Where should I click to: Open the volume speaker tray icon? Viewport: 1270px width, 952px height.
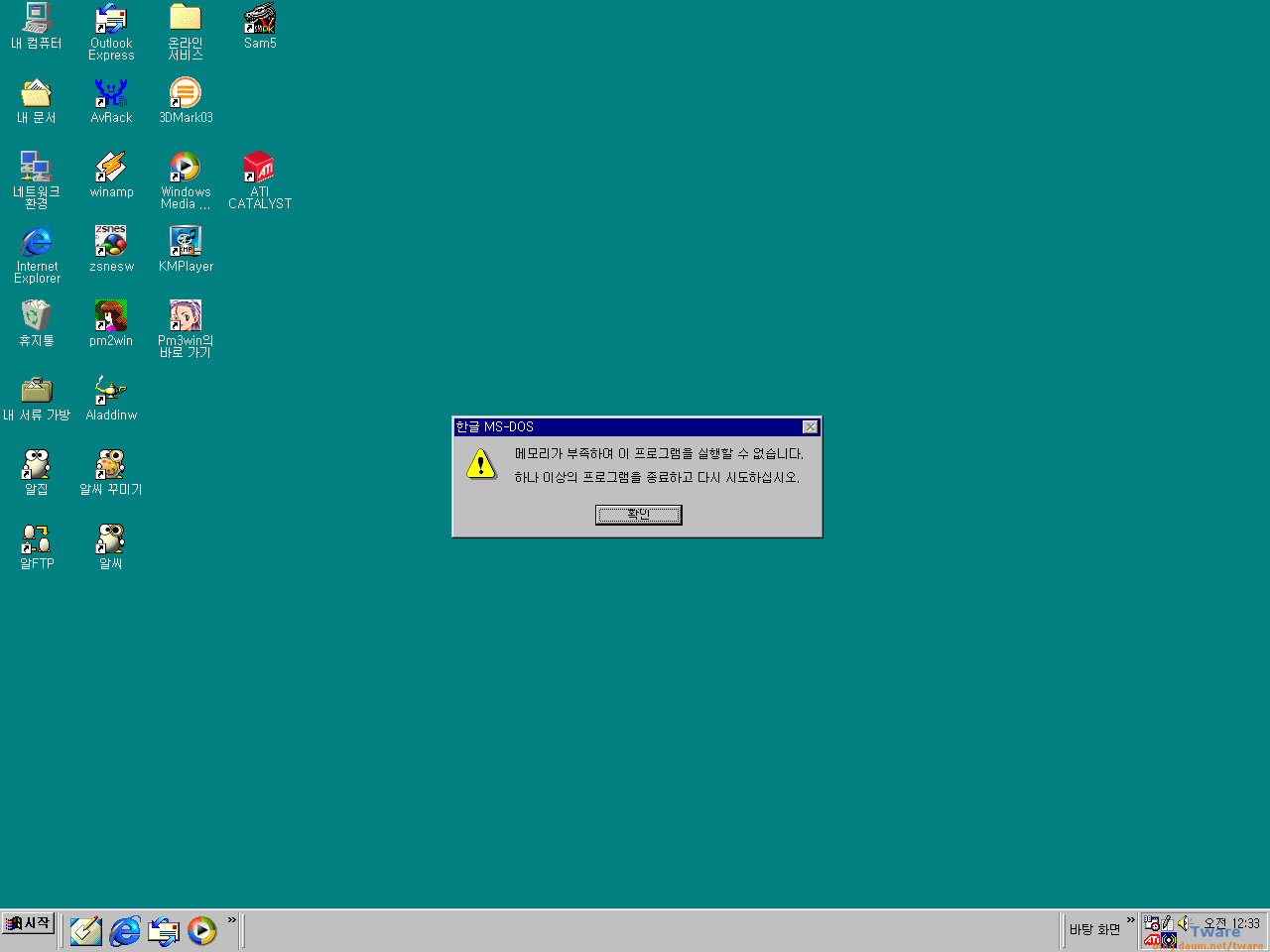[x=1183, y=923]
